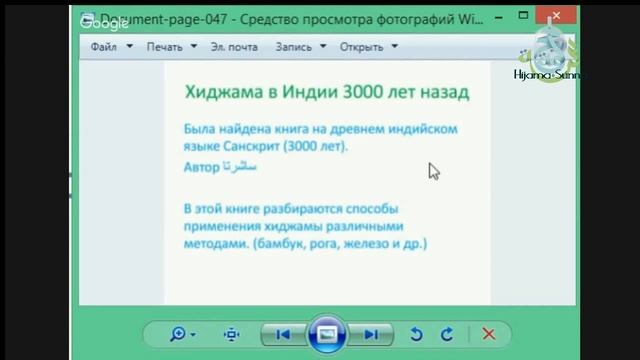Expand the Файл dropdown arrow

130,46
